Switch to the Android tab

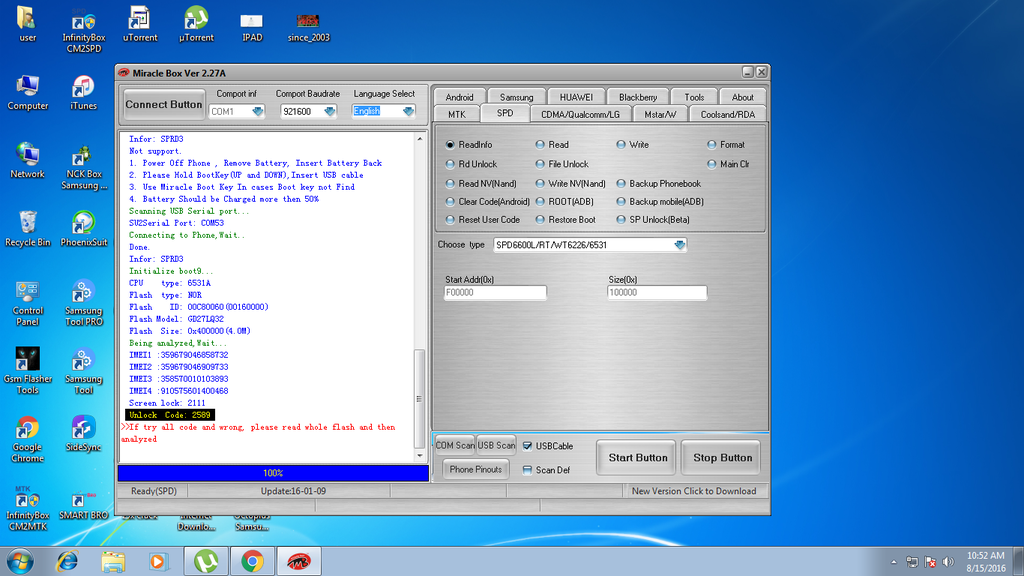(x=459, y=97)
